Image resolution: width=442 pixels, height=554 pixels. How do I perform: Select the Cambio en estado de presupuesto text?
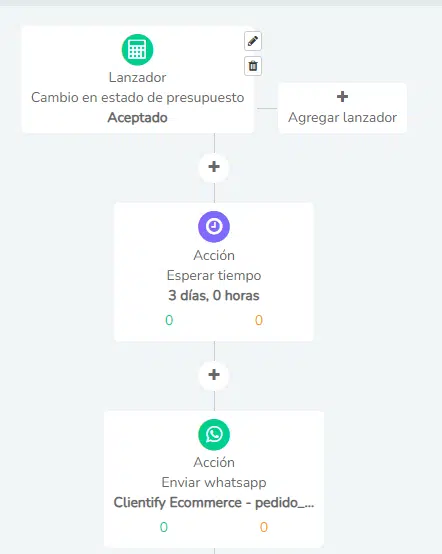click(x=137, y=98)
